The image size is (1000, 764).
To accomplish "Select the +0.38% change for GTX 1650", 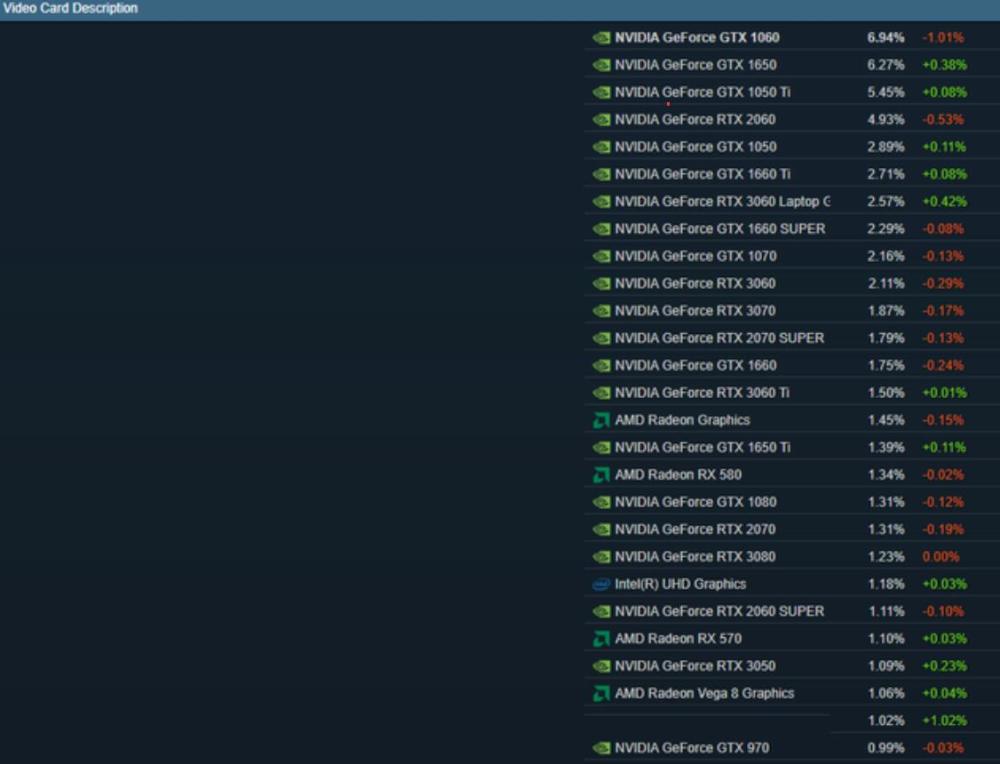I will tap(945, 65).
